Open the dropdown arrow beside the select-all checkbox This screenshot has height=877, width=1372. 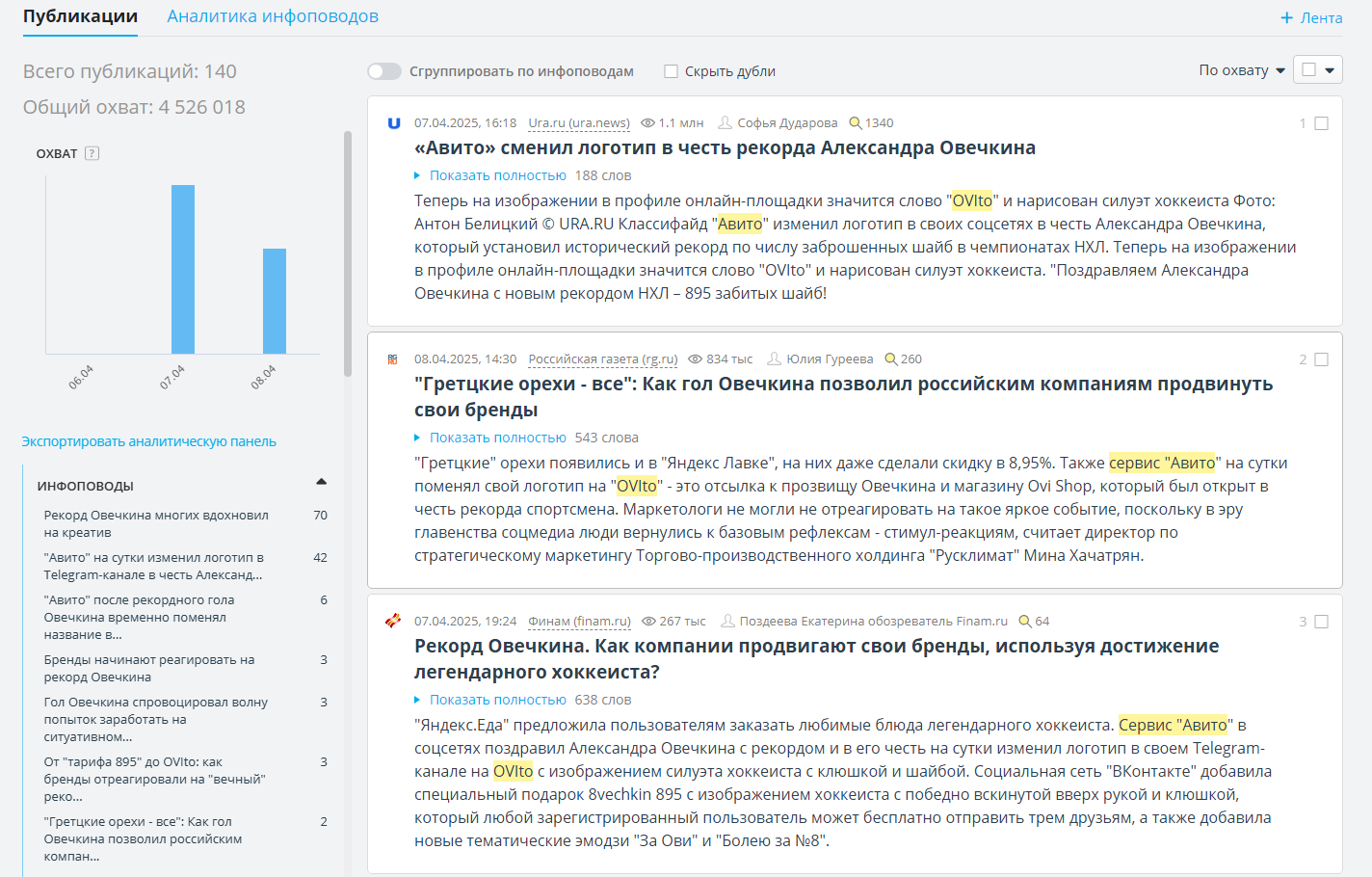(1331, 70)
